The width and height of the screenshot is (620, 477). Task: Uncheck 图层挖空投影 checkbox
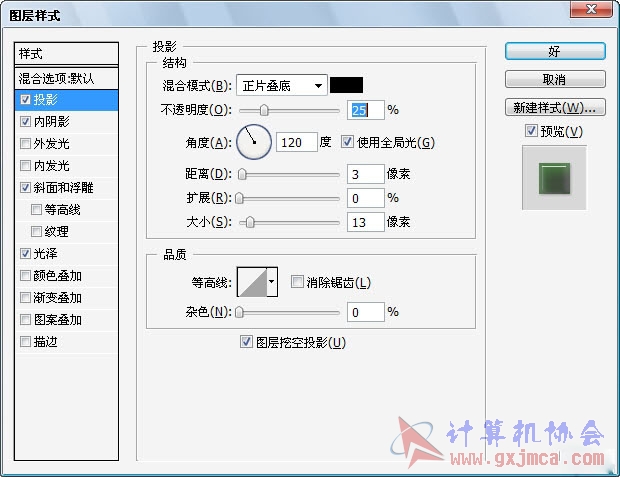(x=246, y=342)
